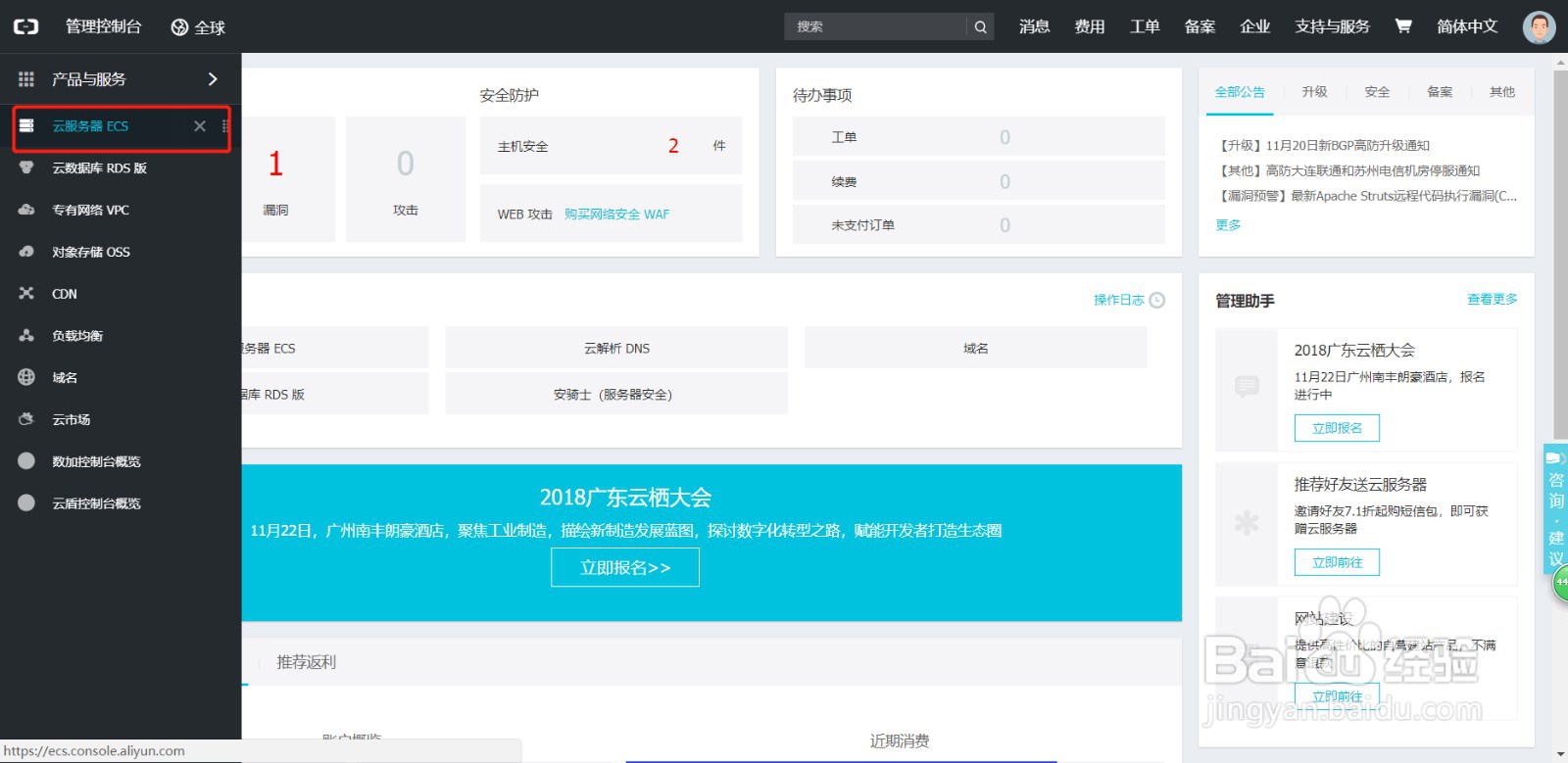This screenshot has height=763, width=1568.
Task: Click the 咨询 chat bubble icon
Action: (x=1554, y=457)
